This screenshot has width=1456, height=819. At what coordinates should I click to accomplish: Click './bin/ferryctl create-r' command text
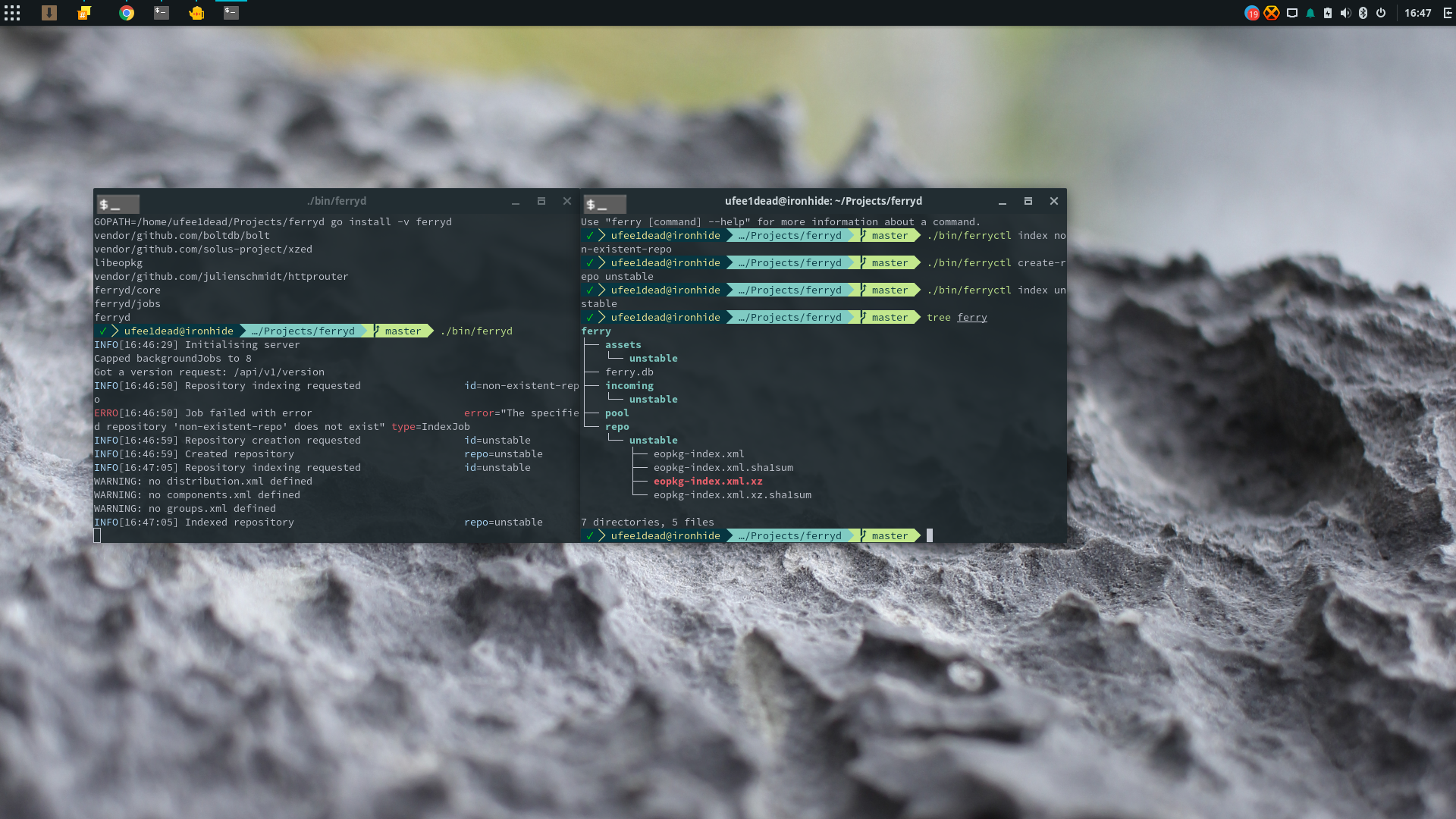996,263
